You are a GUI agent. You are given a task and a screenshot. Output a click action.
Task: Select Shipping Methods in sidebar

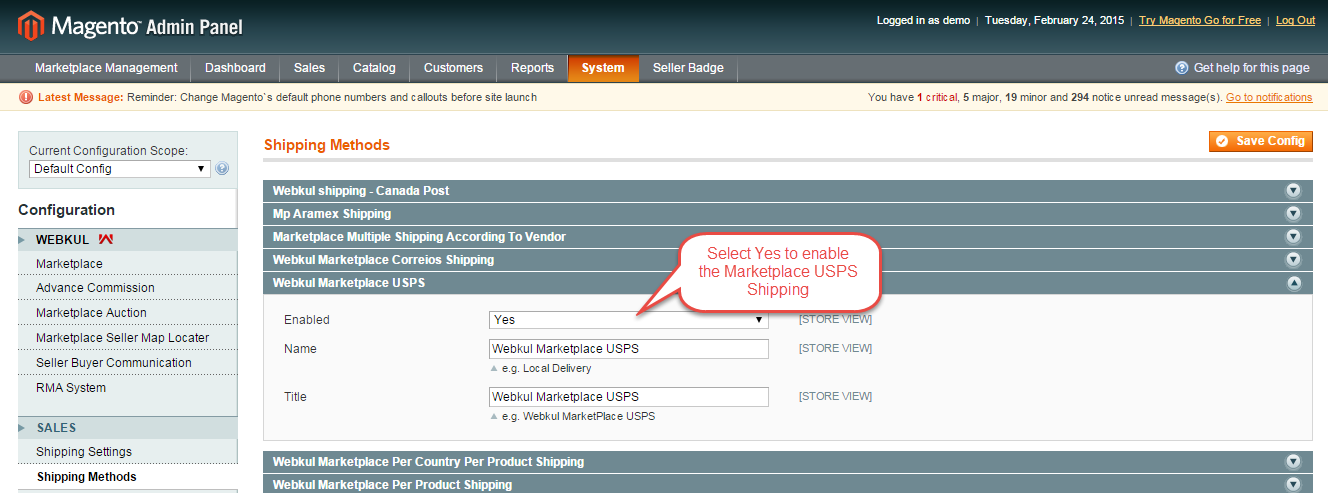click(x=128, y=477)
